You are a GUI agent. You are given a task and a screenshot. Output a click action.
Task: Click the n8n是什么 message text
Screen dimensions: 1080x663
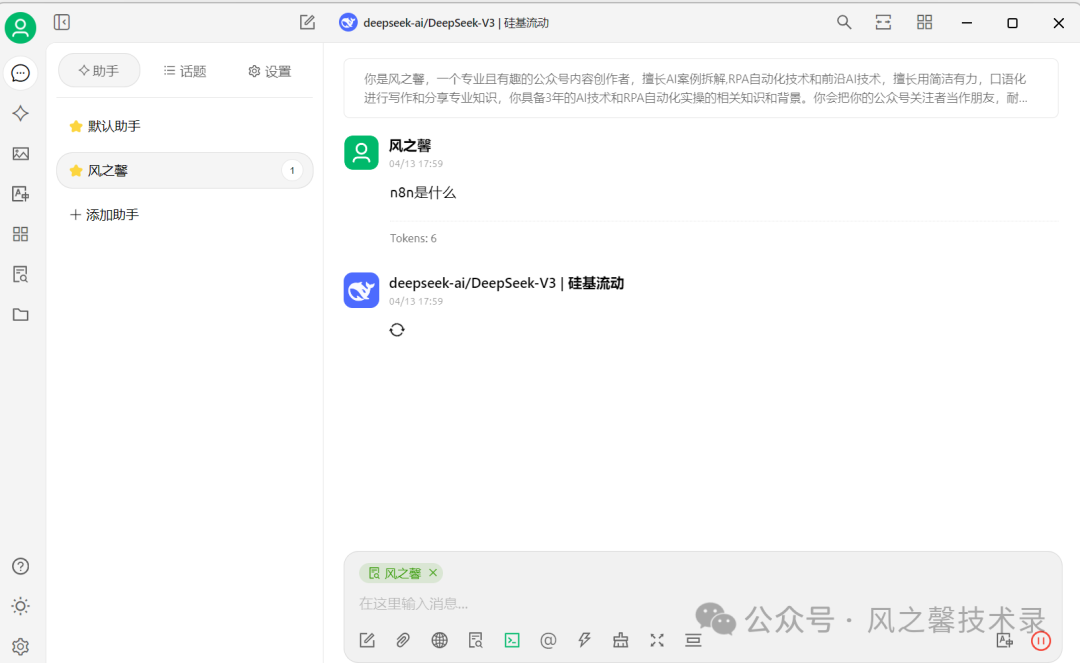click(423, 193)
